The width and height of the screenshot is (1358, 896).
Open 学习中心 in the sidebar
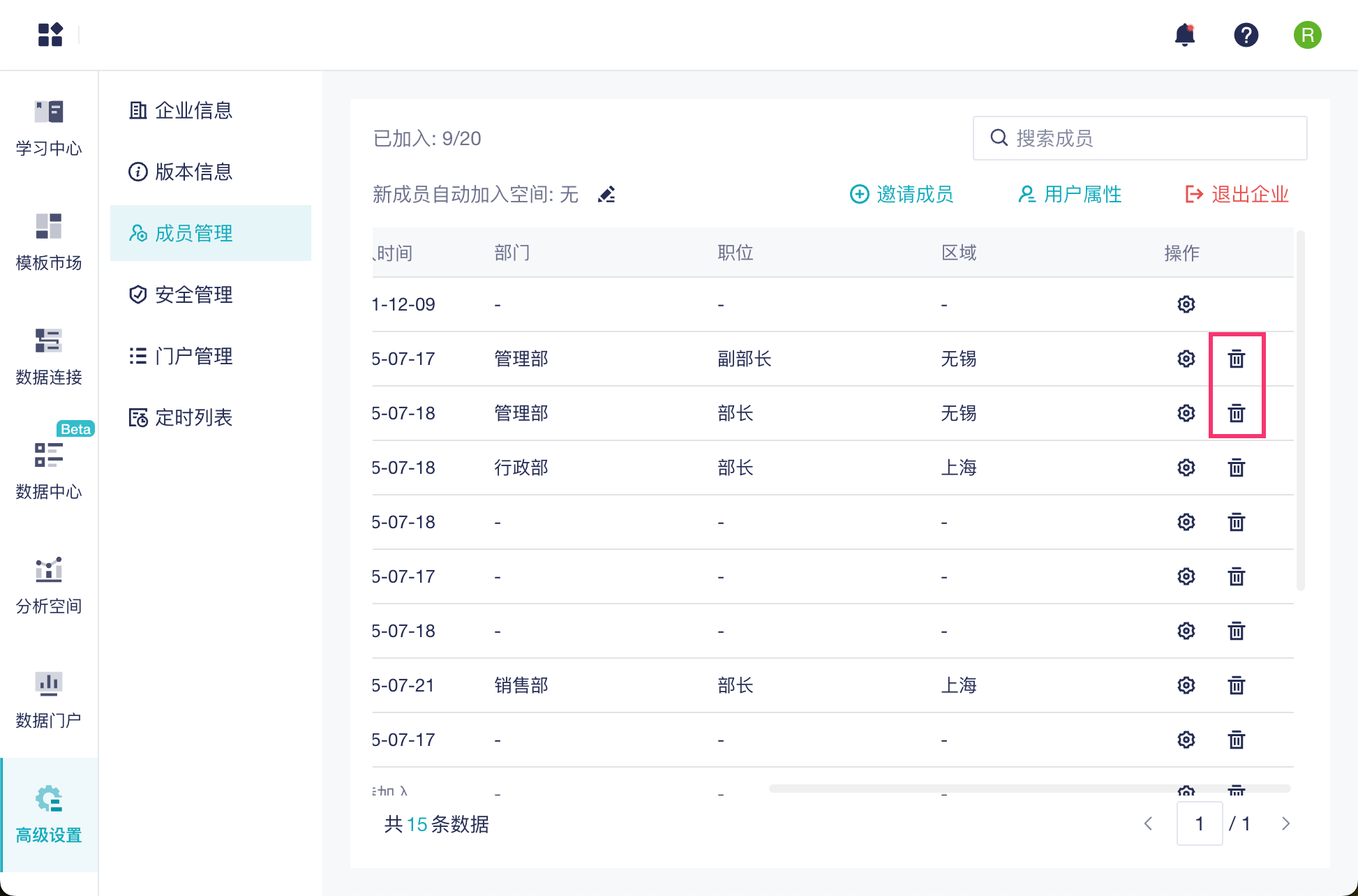pyautogui.click(x=49, y=128)
